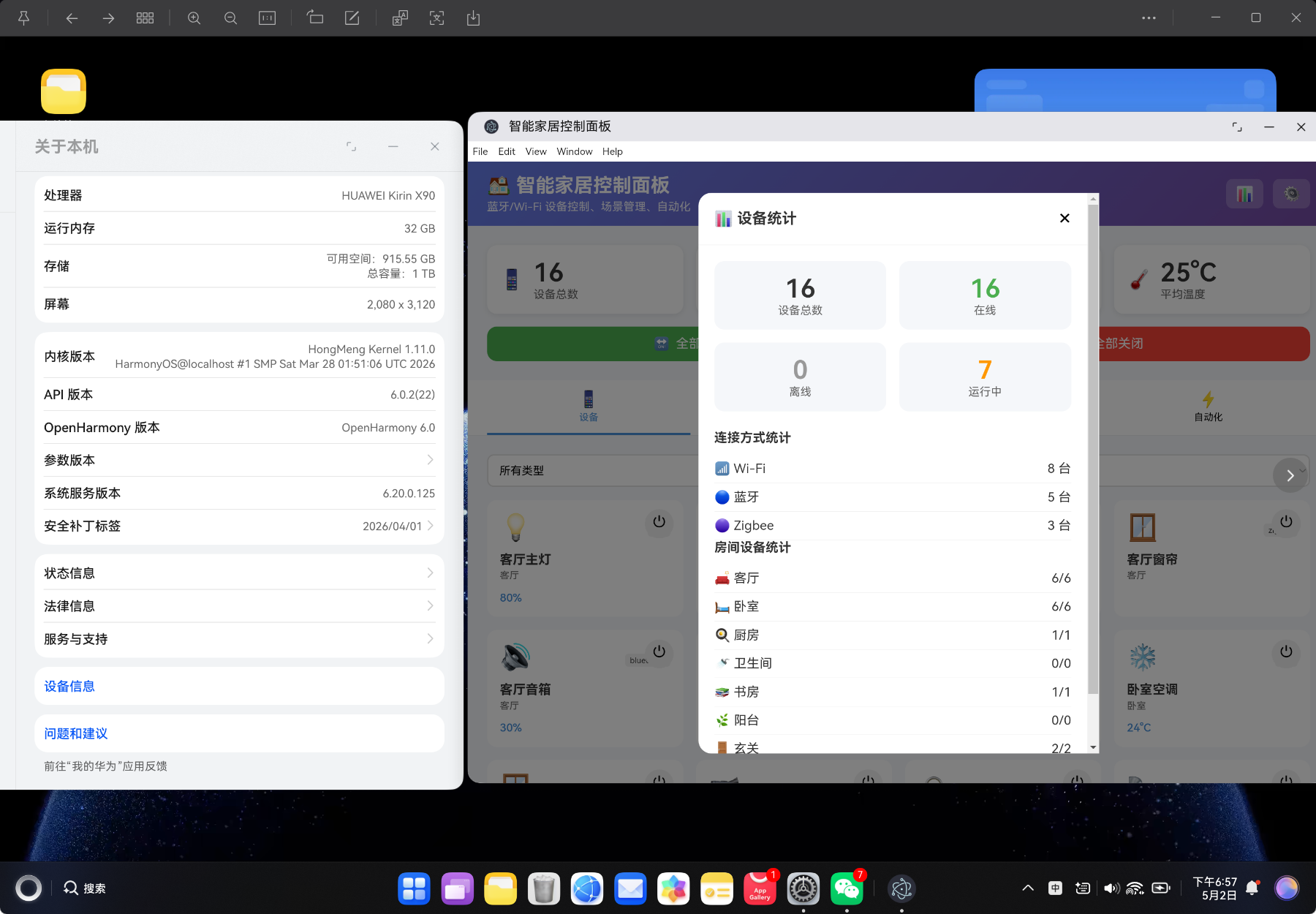Click the 运行中 count card
This screenshot has width=1316, height=914.
[x=985, y=377]
